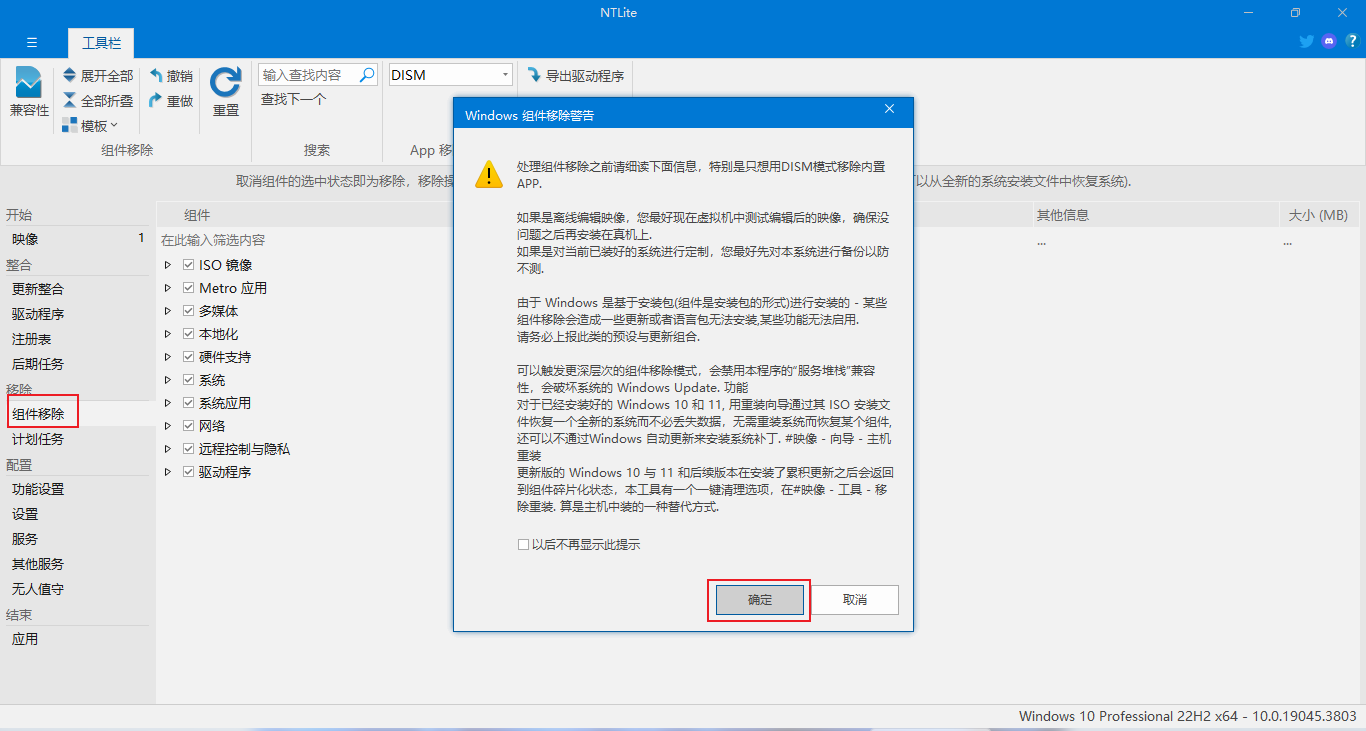This screenshot has height=731, width=1366.
Task: Expand the 网络 tree node
Action: (168, 426)
